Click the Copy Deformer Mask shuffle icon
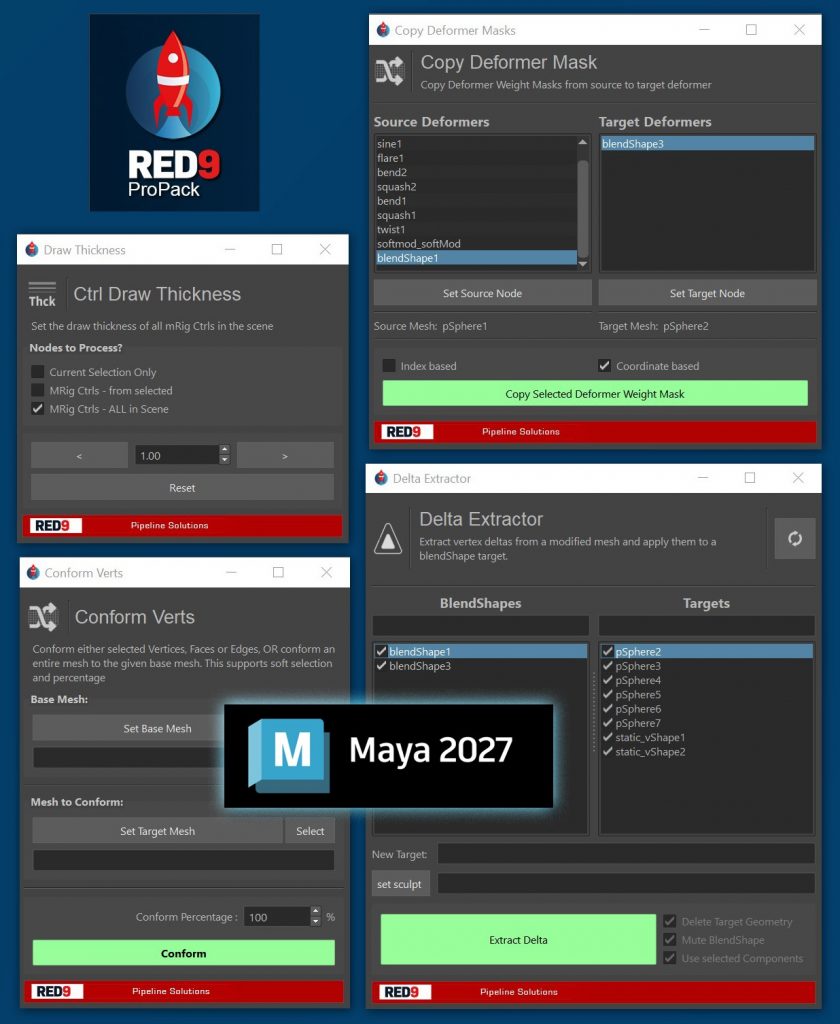This screenshot has width=840, height=1024. click(x=389, y=72)
